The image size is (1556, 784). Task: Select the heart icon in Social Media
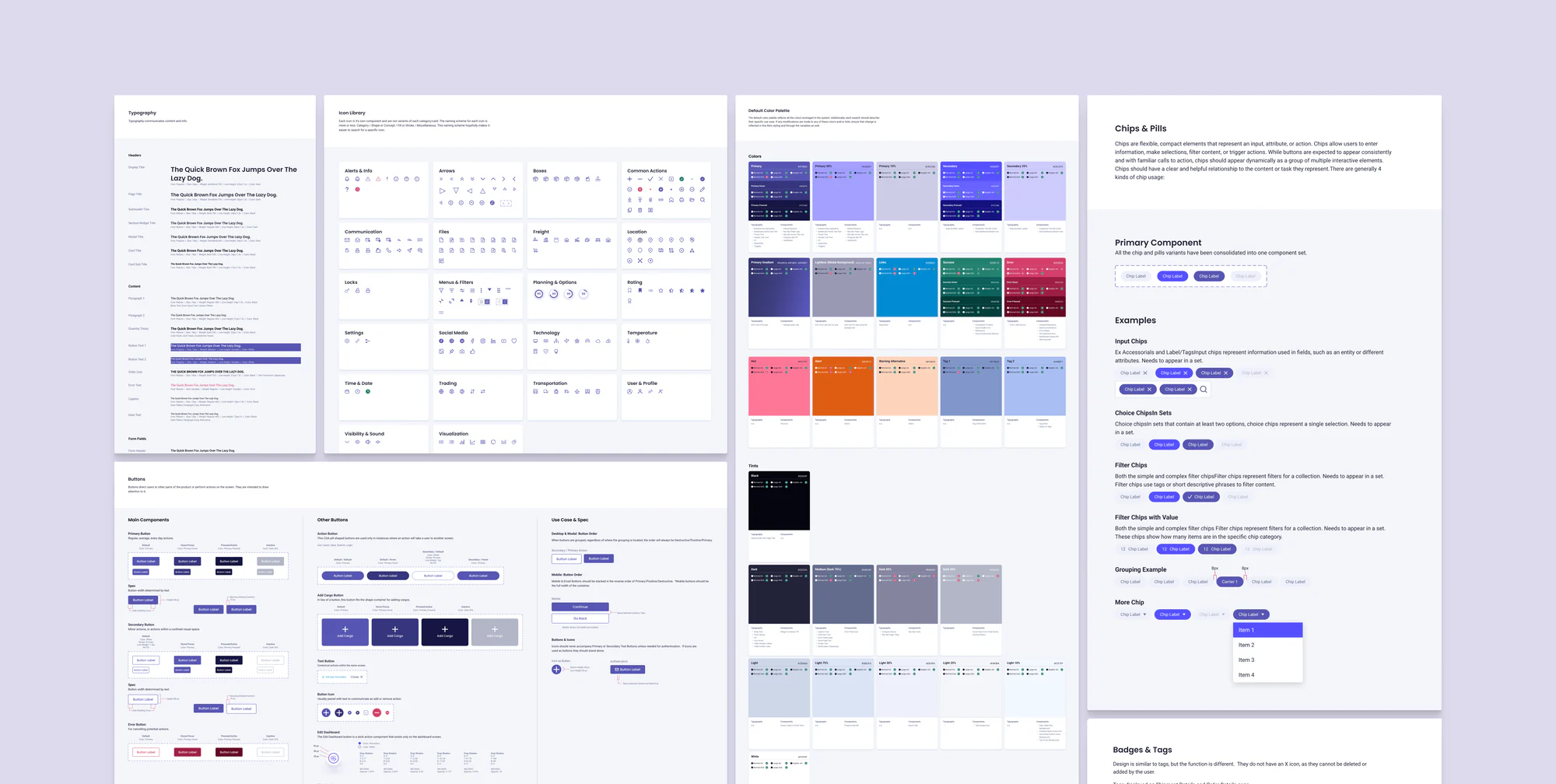coord(514,341)
